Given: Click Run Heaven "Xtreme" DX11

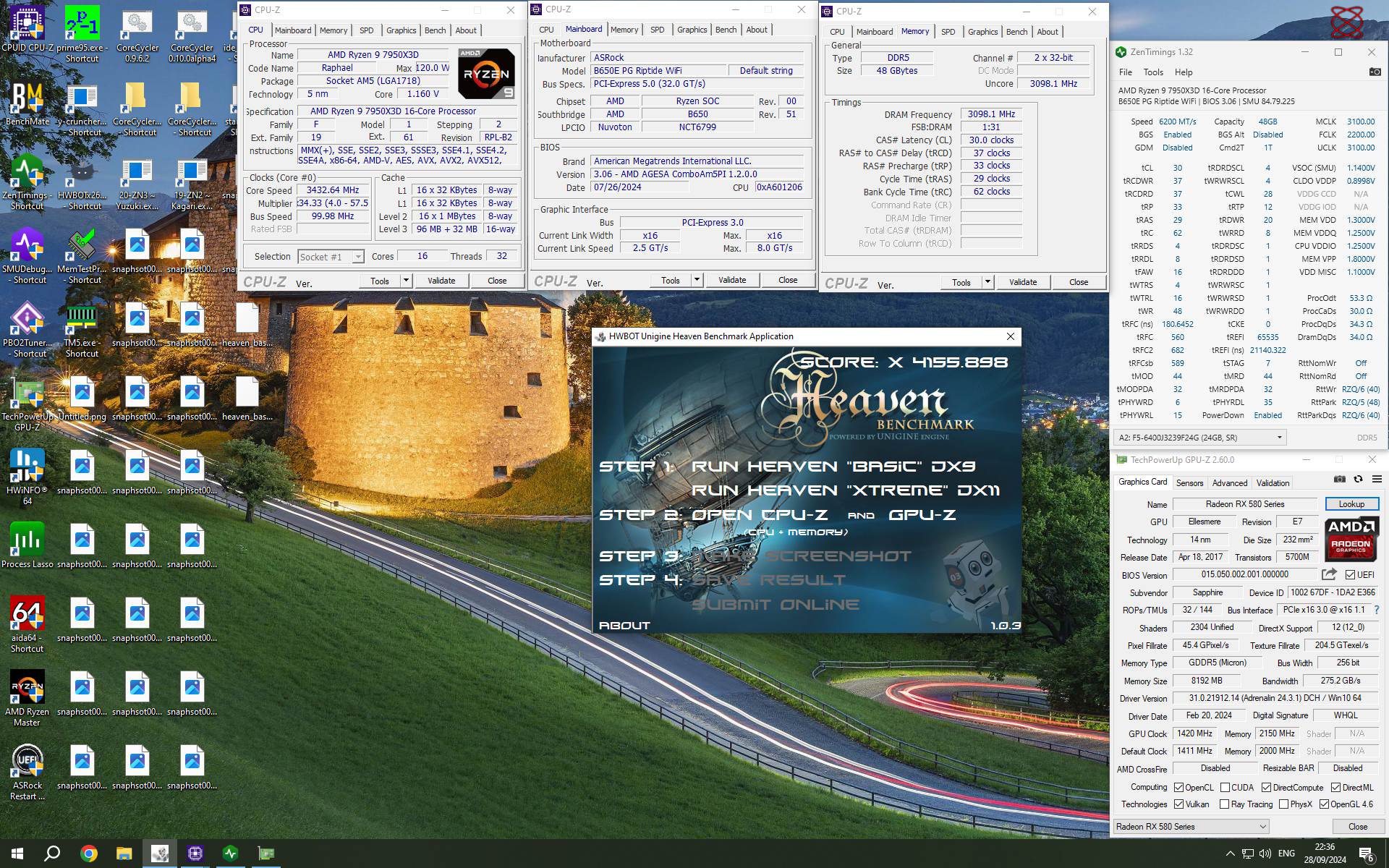Looking at the screenshot, I should point(846,490).
